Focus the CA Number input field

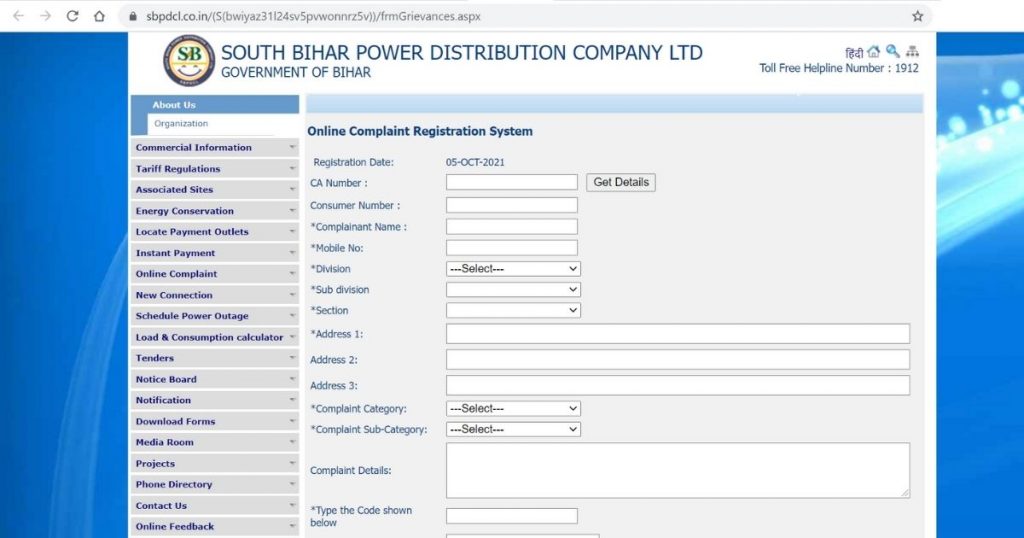pos(511,182)
